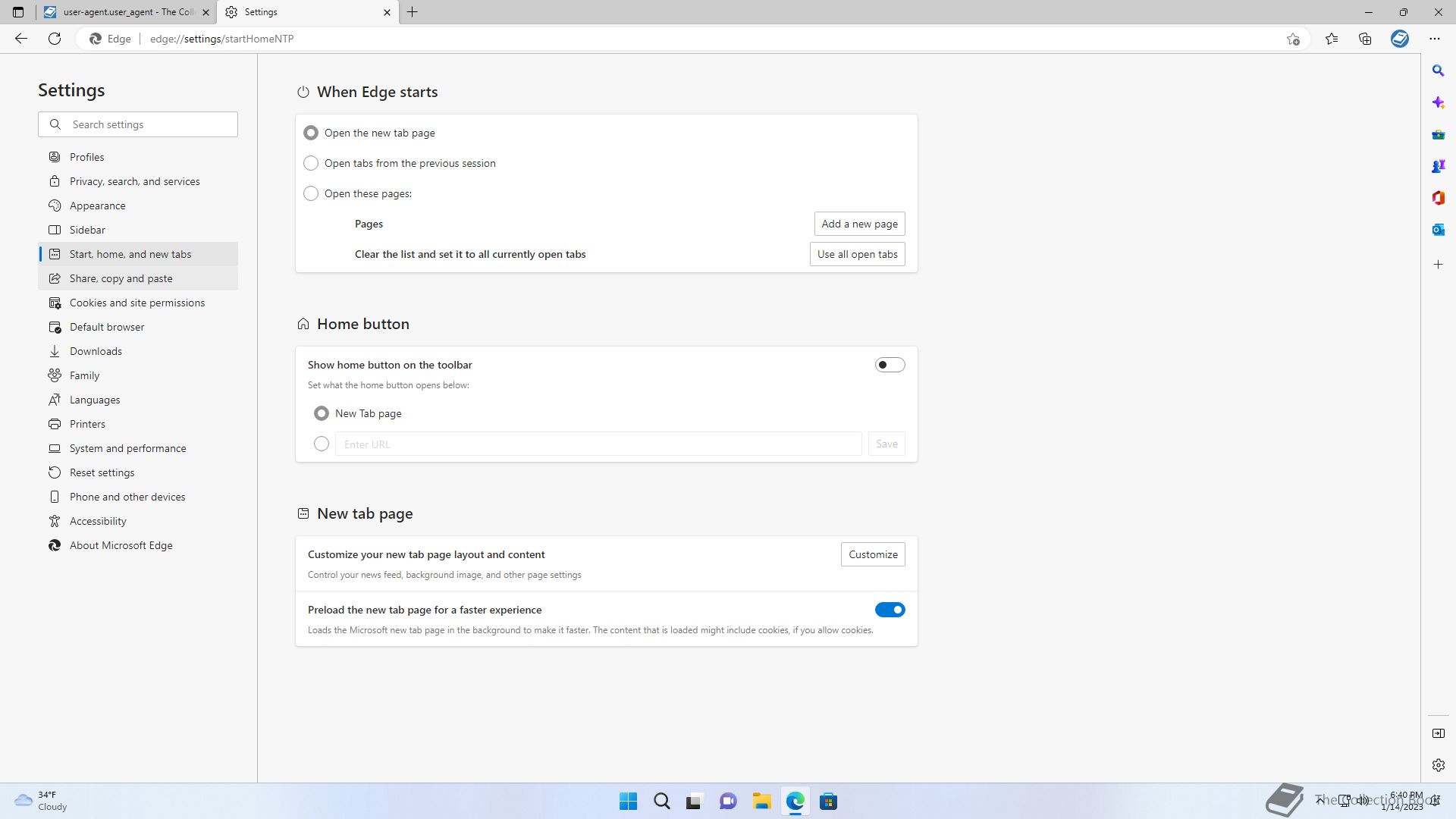Open Microsoft Store from taskbar

(828, 802)
